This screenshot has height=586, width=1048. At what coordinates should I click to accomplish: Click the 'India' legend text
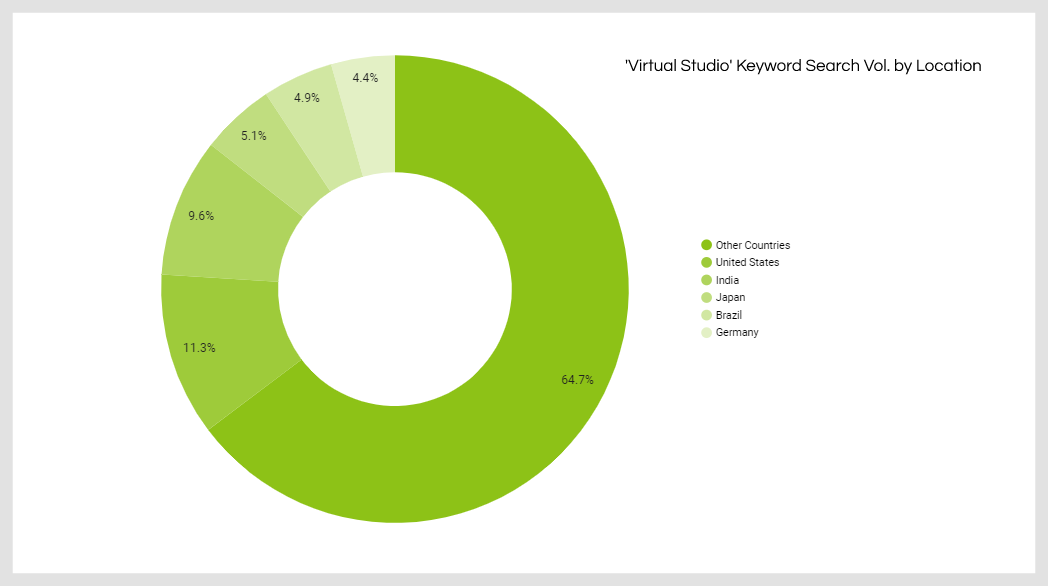pos(727,280)
